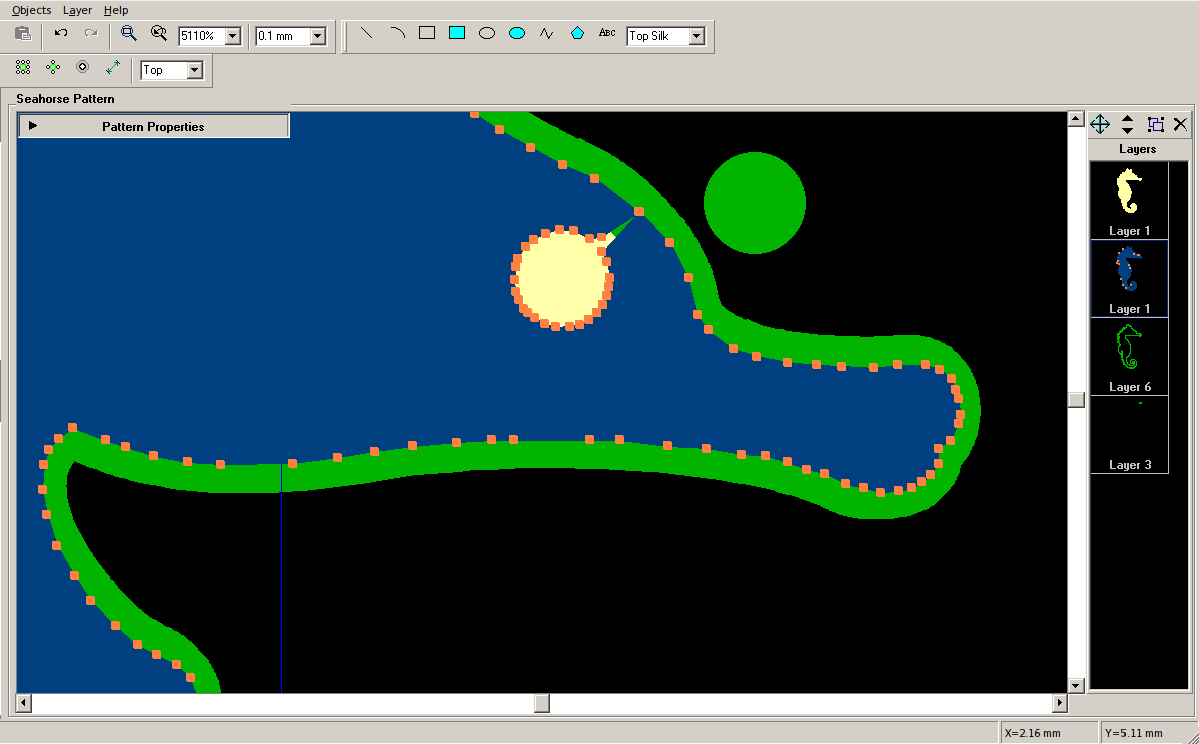Choose the filled cyan rectangle tool

457,33
